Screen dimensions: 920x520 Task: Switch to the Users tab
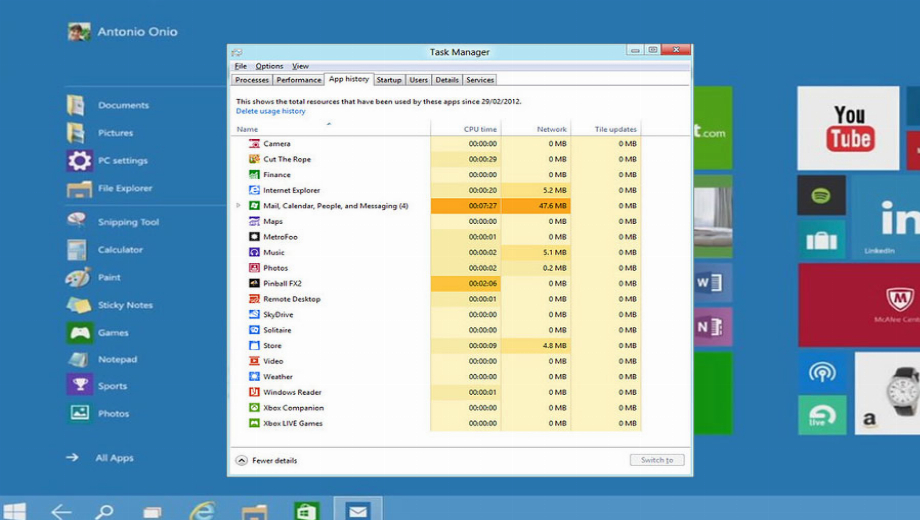(418, 80)
